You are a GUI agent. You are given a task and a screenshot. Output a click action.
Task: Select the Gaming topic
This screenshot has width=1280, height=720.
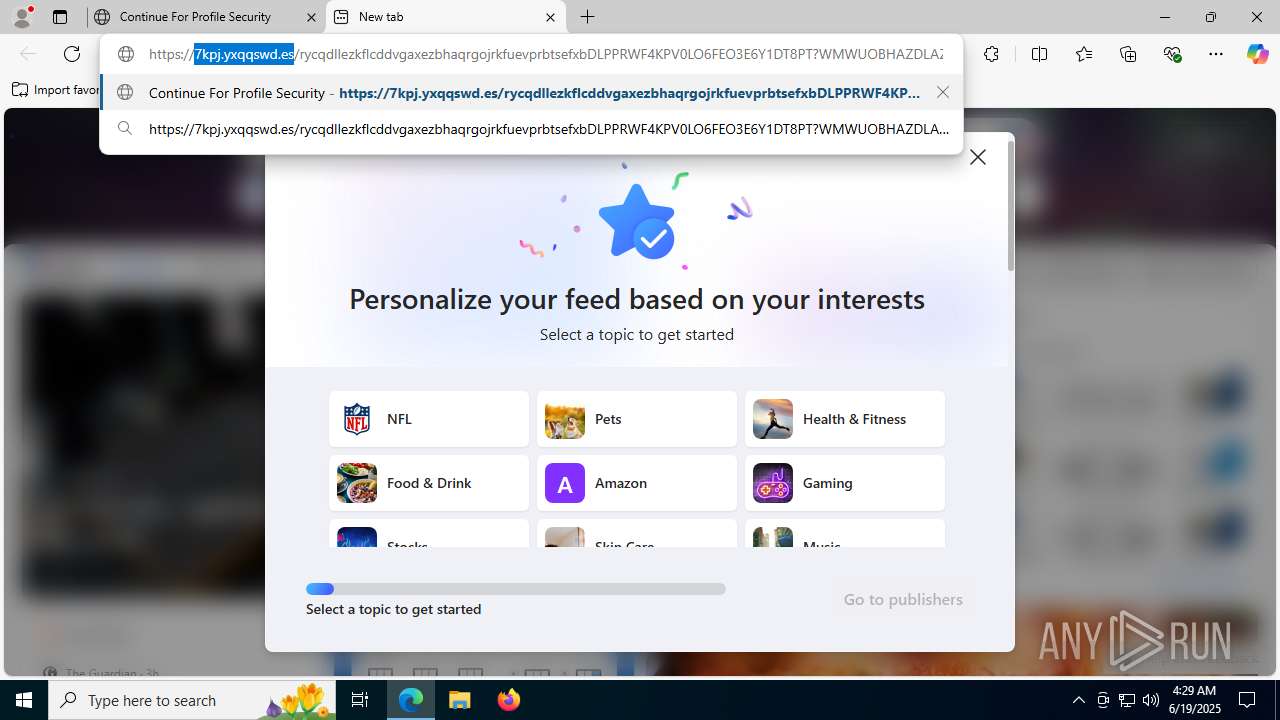point(845,483)
